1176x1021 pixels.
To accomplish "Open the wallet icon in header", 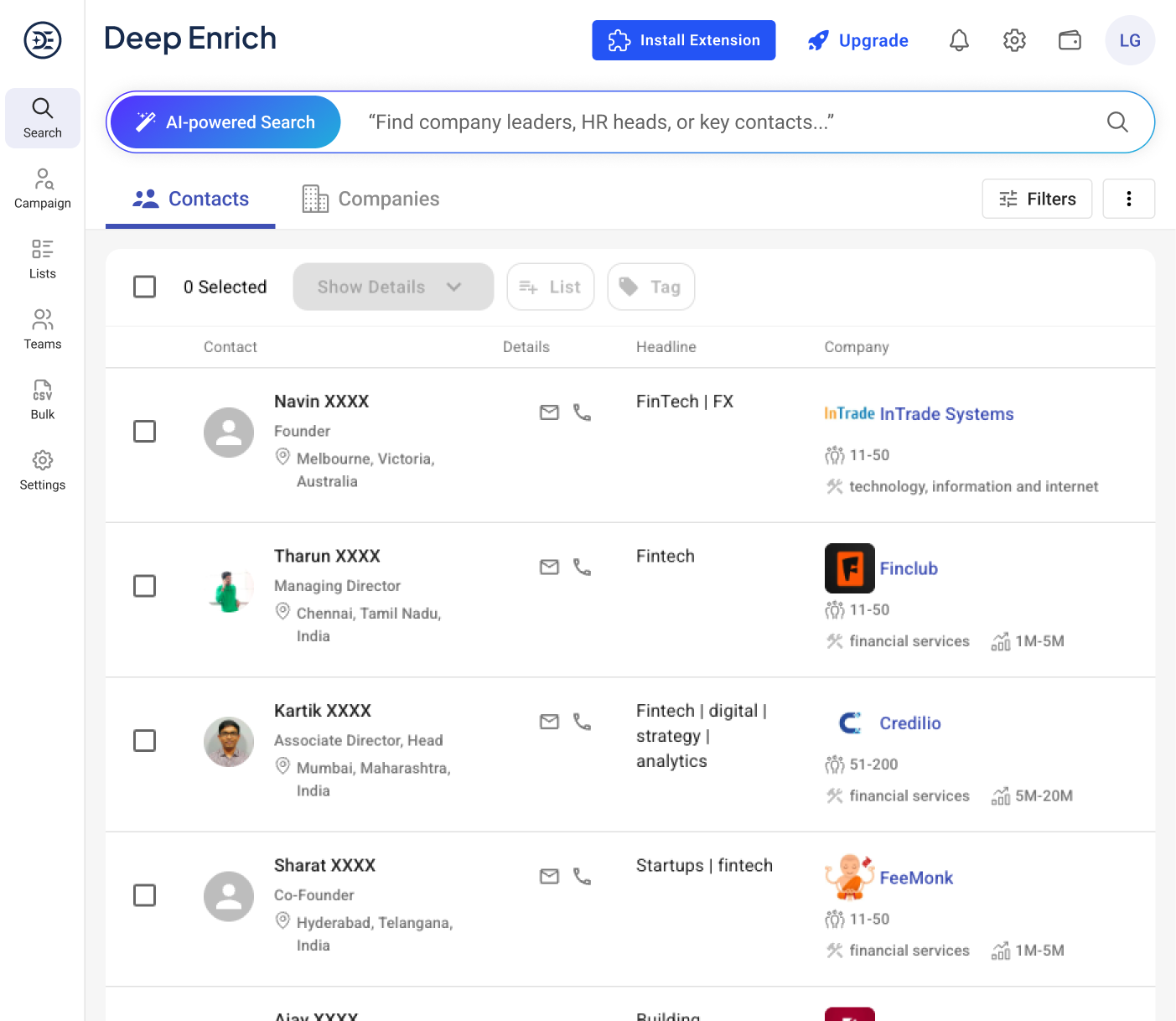I will pos(1070,39).
